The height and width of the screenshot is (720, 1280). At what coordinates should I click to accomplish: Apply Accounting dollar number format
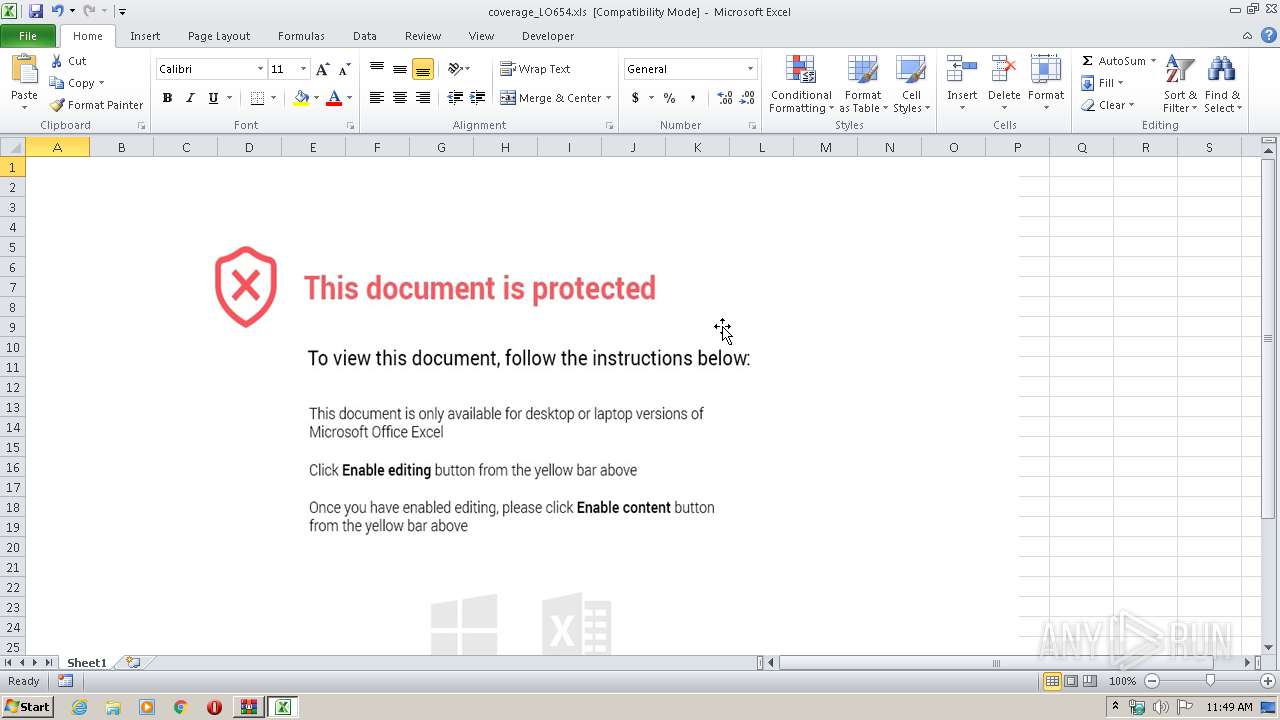coord(635,98)
